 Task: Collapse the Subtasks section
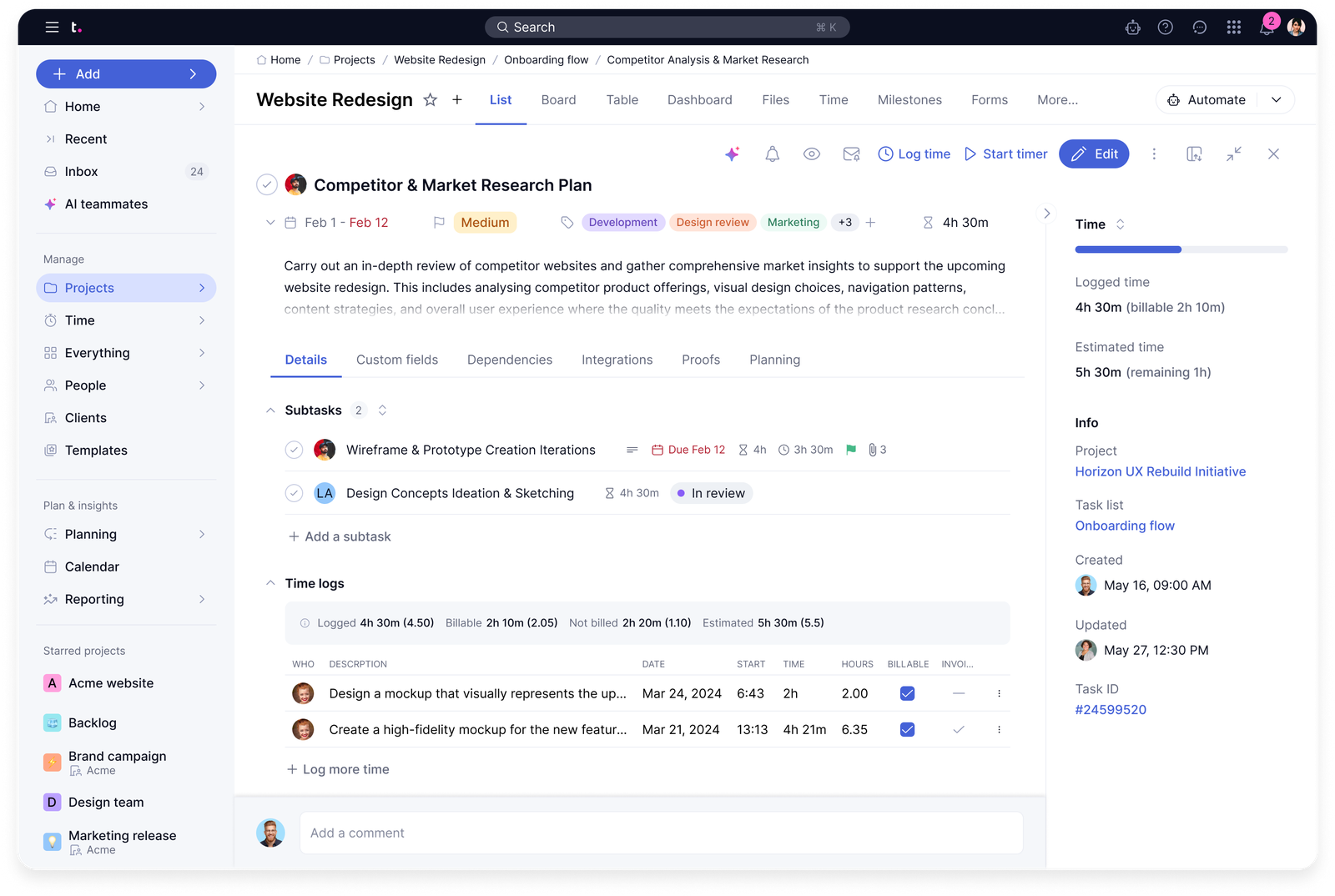pyautogui.click(x=270, y=410)
